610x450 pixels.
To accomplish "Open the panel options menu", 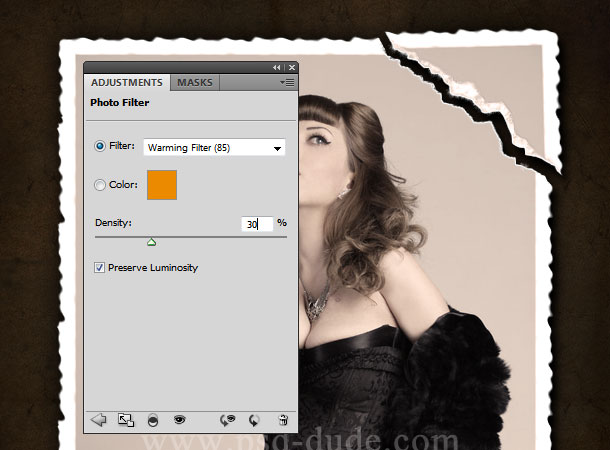I will tap(287, 82).
